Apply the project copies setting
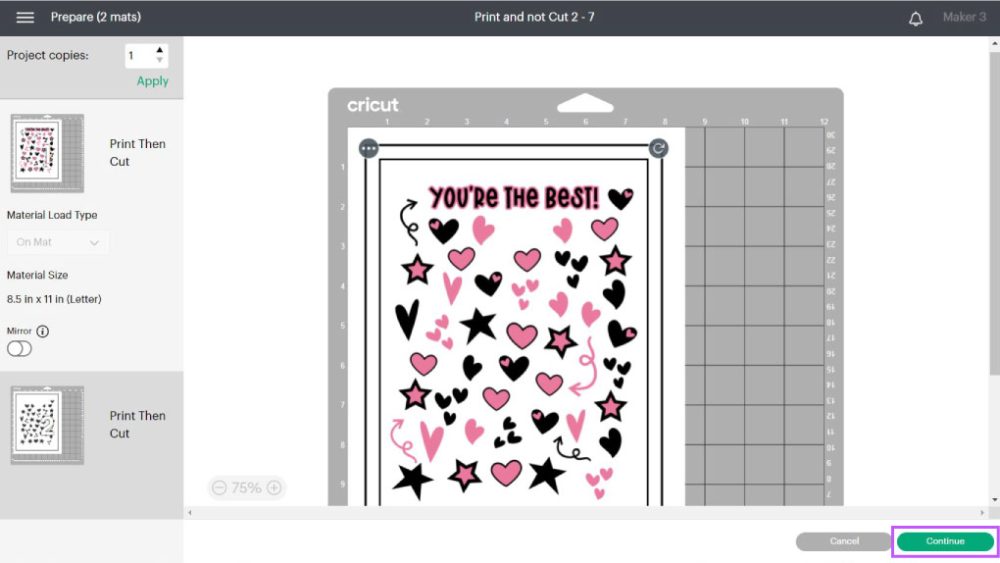This screenshot has width=1000, height=563. [152, 81]
